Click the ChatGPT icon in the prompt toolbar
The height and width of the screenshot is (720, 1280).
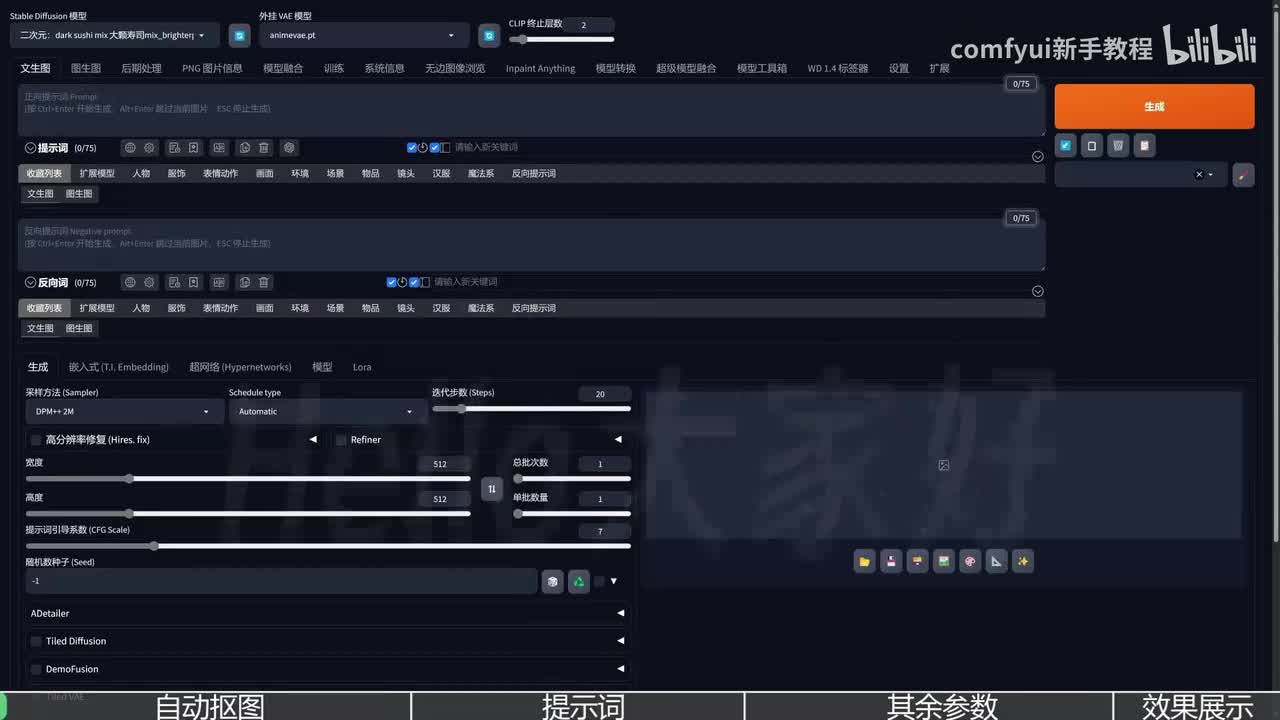289,148
